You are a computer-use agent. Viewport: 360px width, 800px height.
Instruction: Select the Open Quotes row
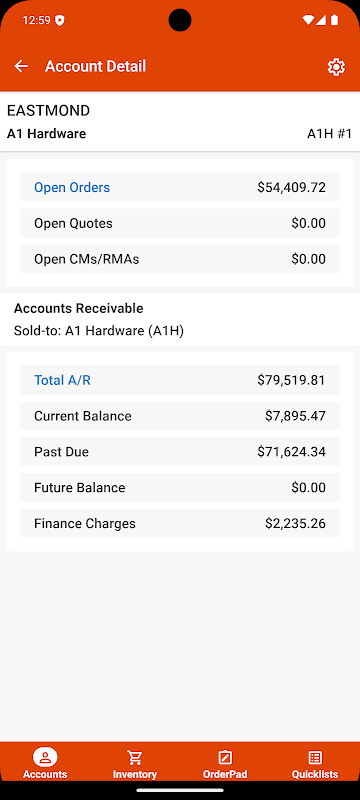180,223
